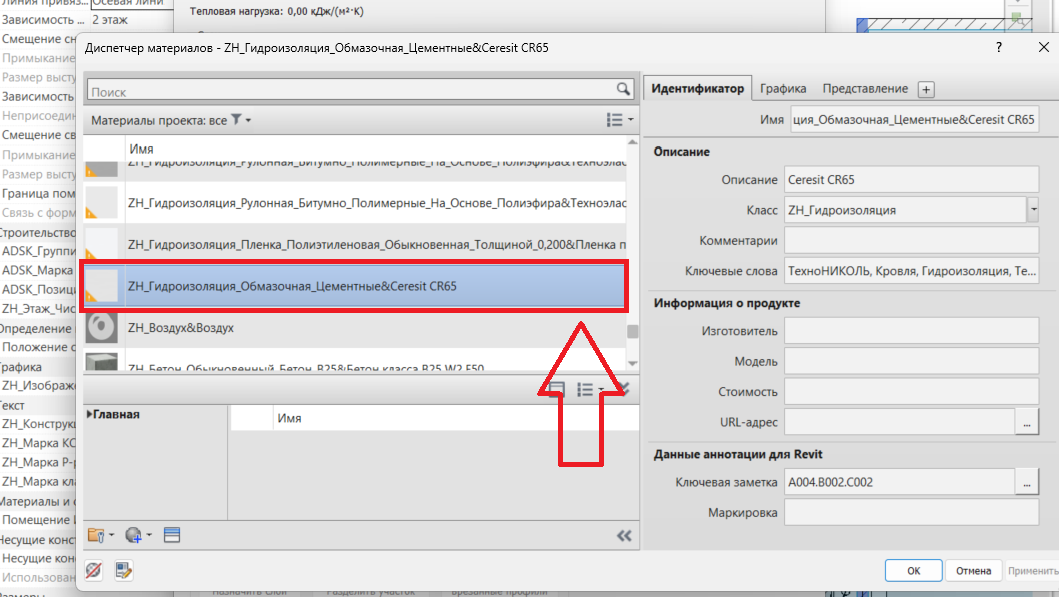Click the material editor pencil icon
Viewport: 1059px width, 597px height.
click(124, 571)
